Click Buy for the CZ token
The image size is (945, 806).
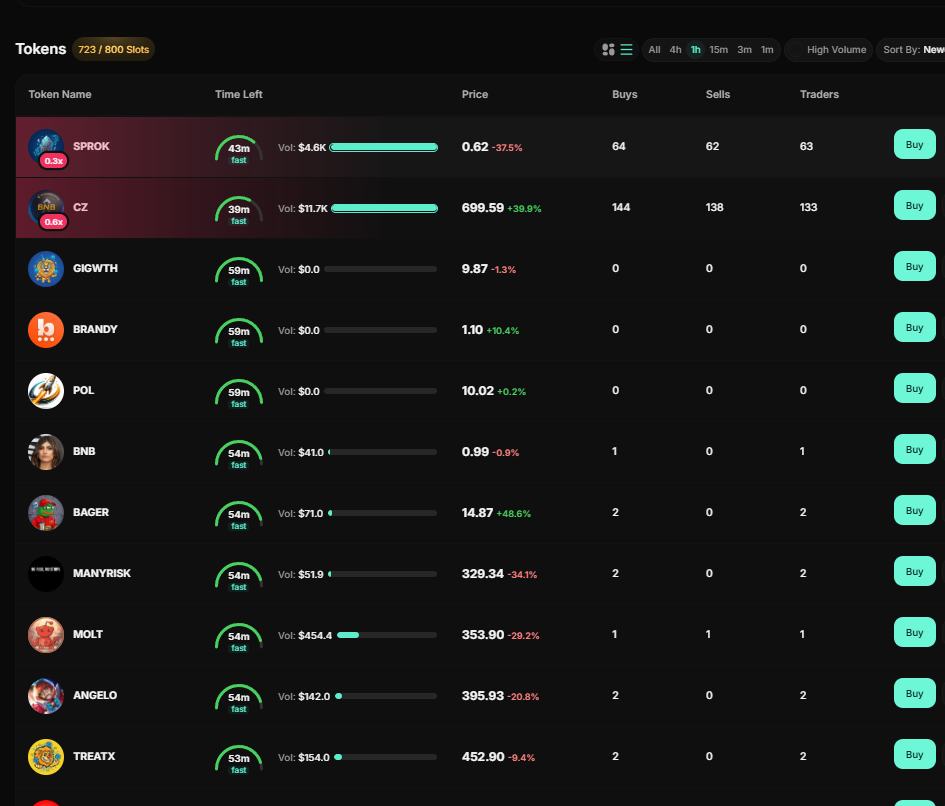pos(914,205)
